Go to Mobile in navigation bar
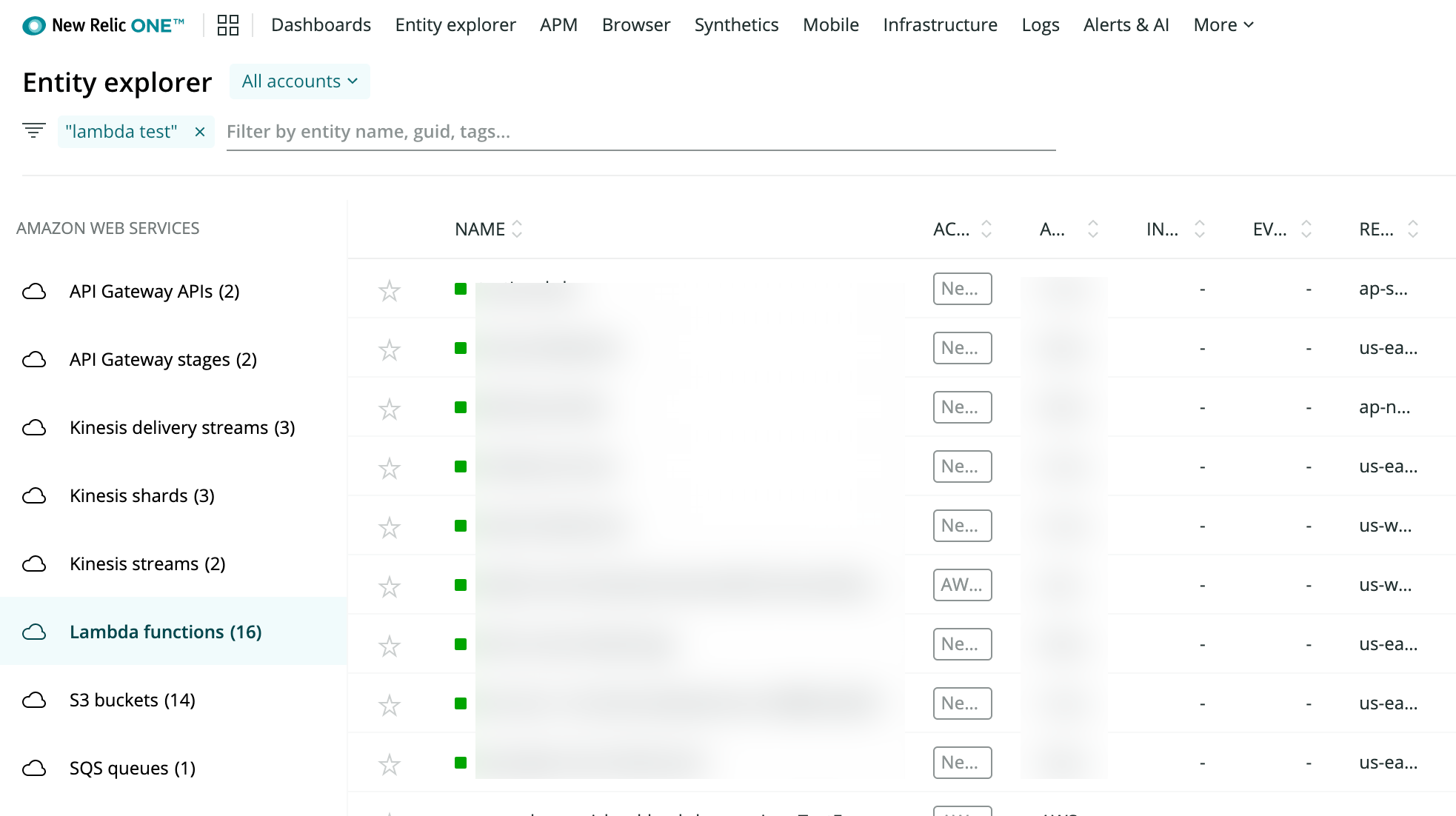This screenshot has height=816, width=1456. tap(831, 25)
